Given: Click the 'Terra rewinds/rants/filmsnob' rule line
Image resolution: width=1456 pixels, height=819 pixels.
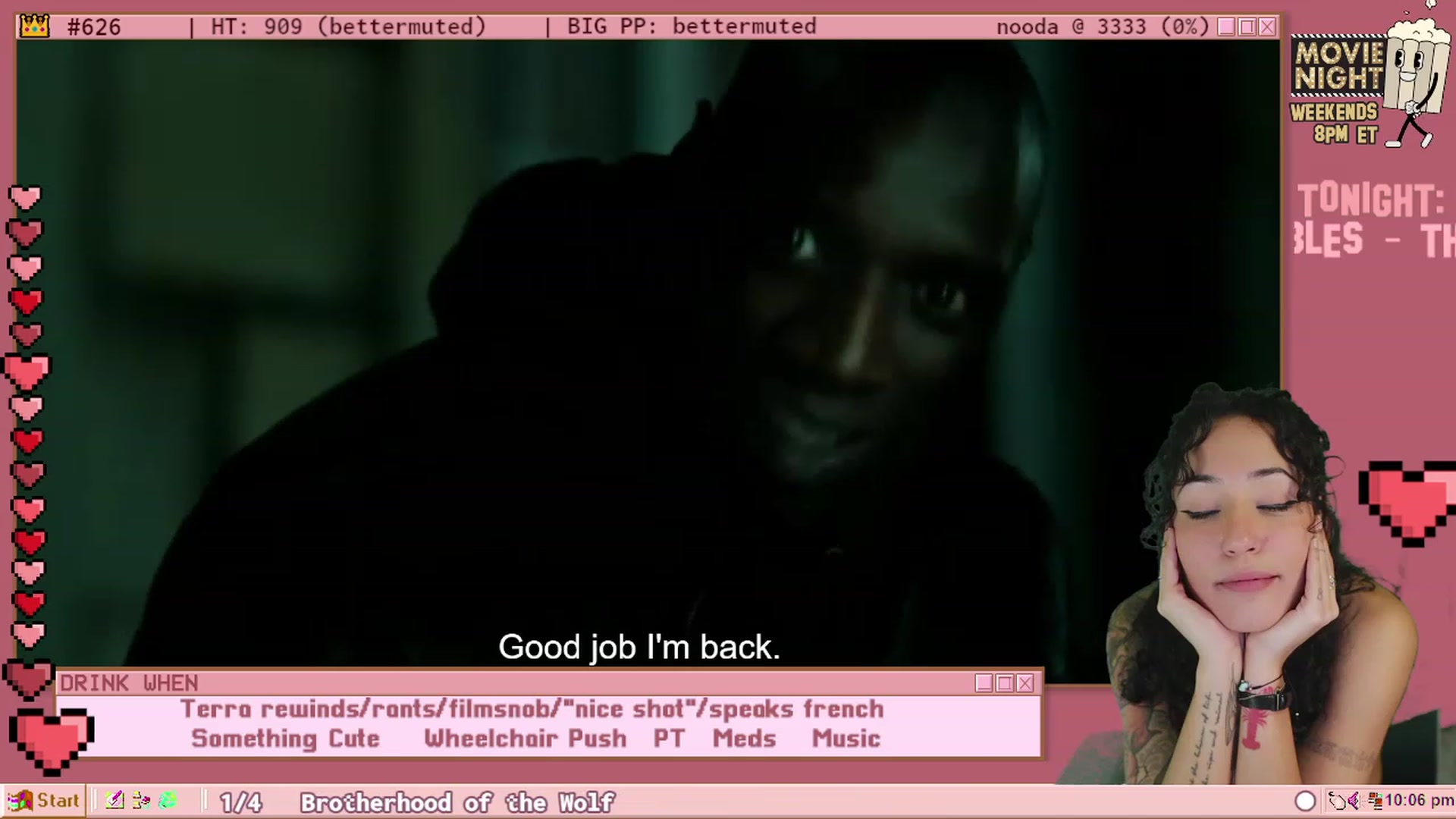Looking at the screenshot, I should tap(532, 709).
